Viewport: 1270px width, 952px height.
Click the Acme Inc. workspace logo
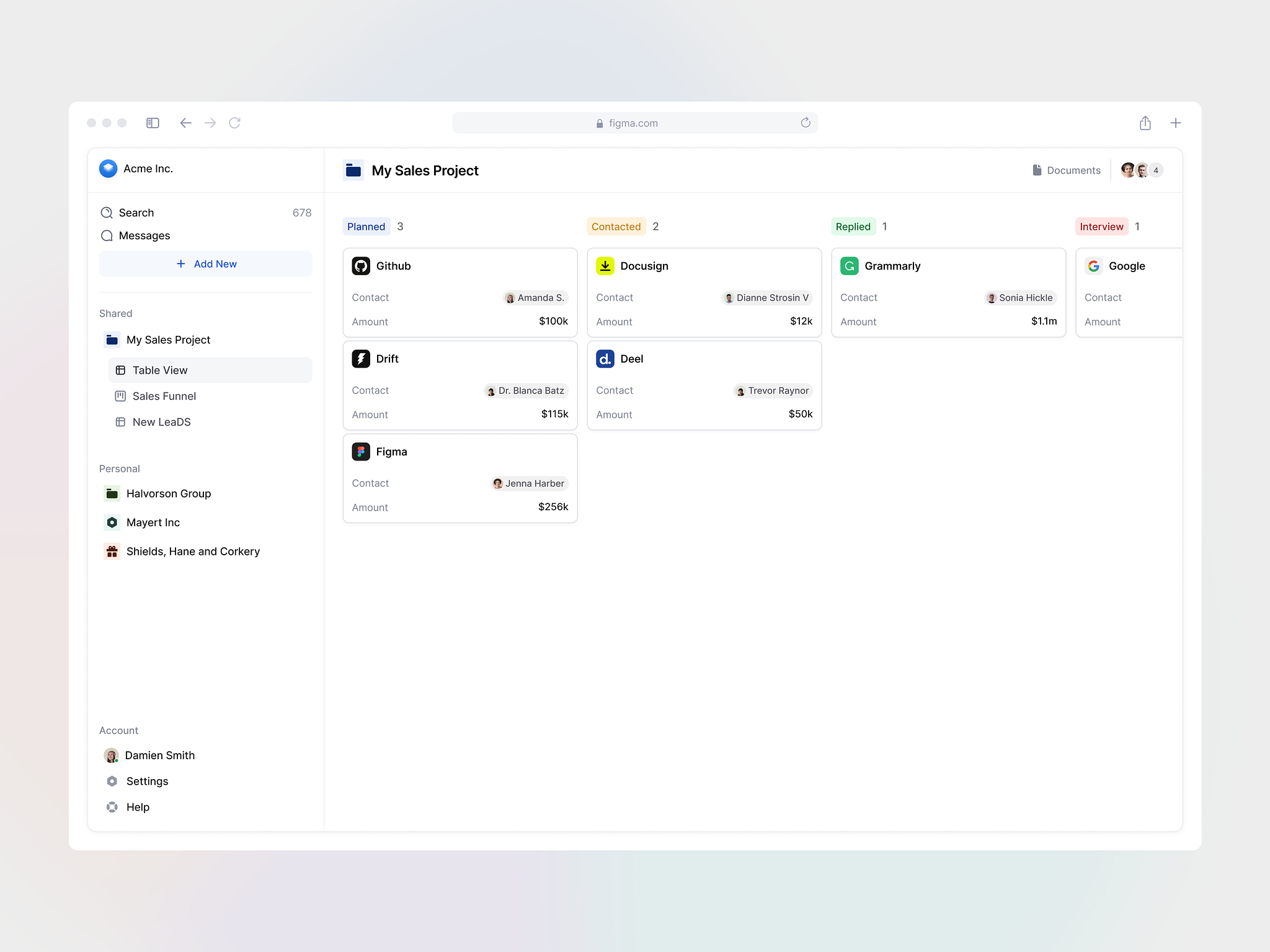[x=108, y=168]
